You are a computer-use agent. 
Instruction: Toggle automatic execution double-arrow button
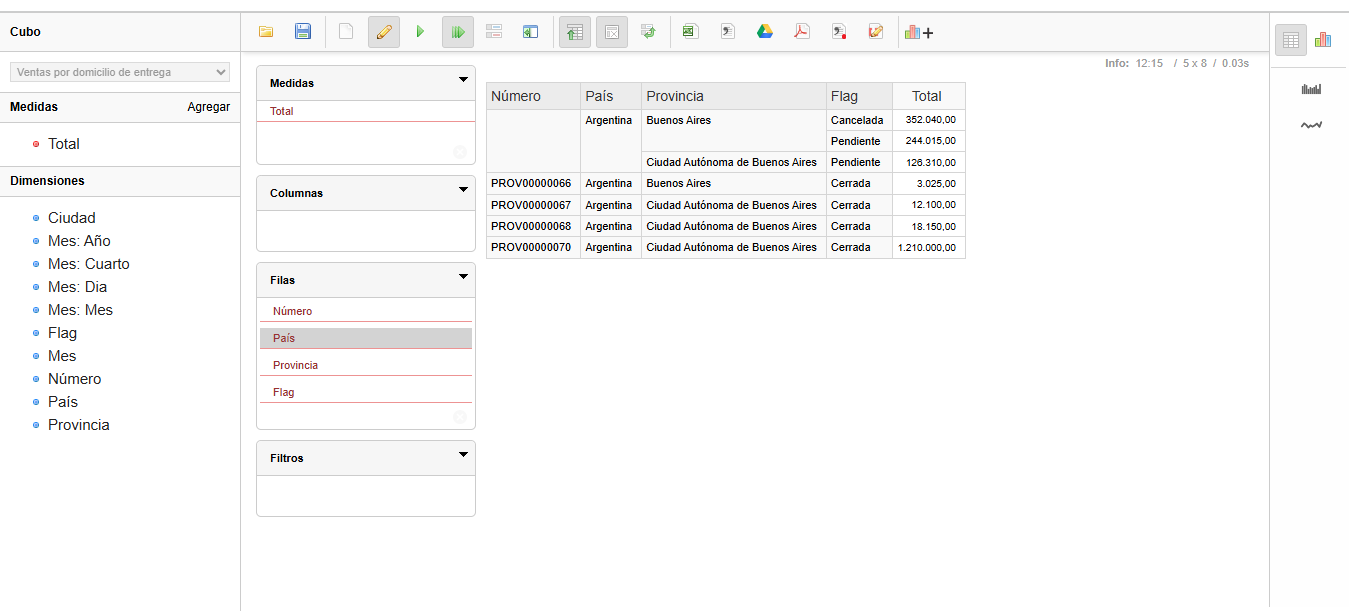click(458, 32)
